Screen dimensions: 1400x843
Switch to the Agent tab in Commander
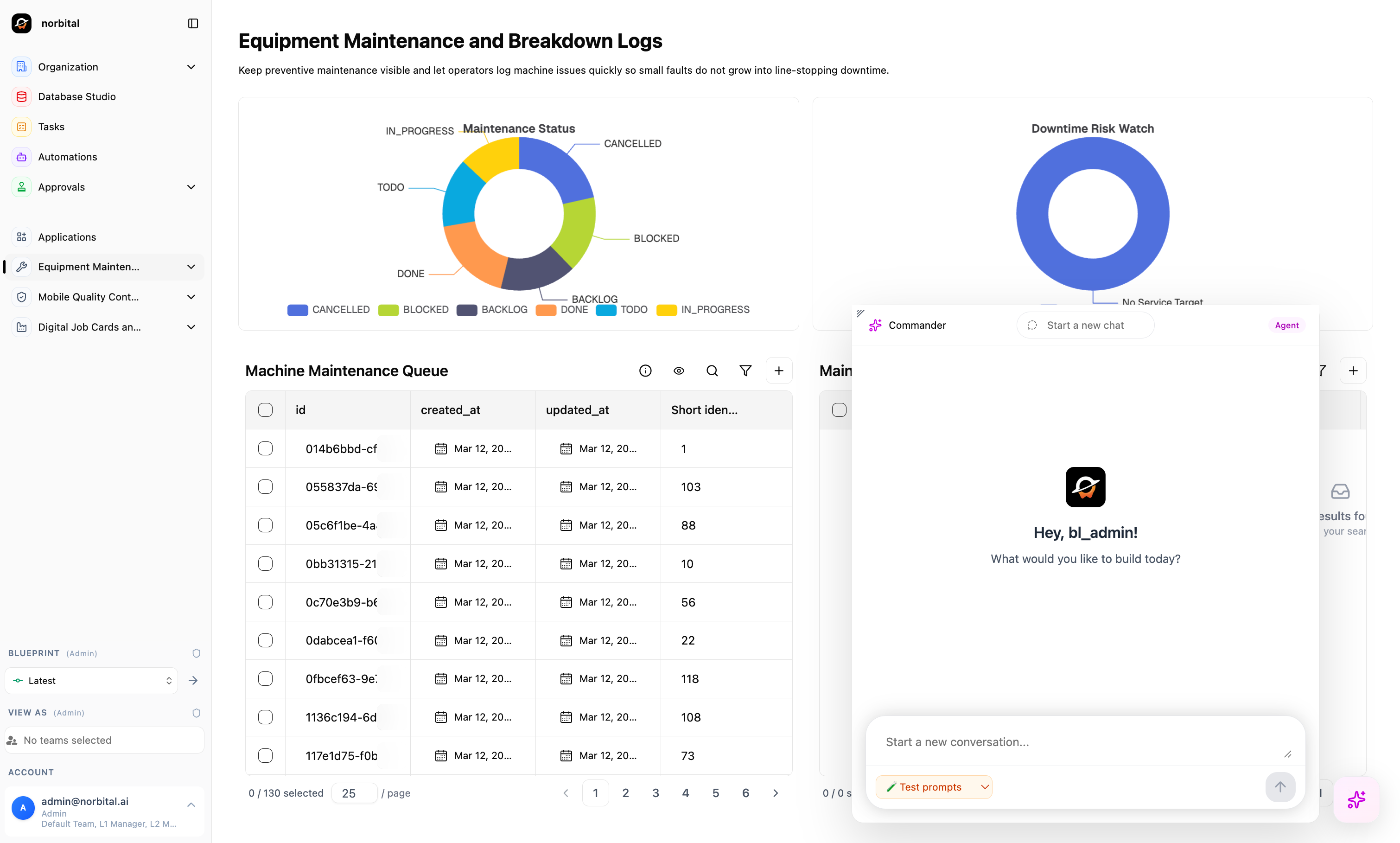click(x=1286, y=325)
